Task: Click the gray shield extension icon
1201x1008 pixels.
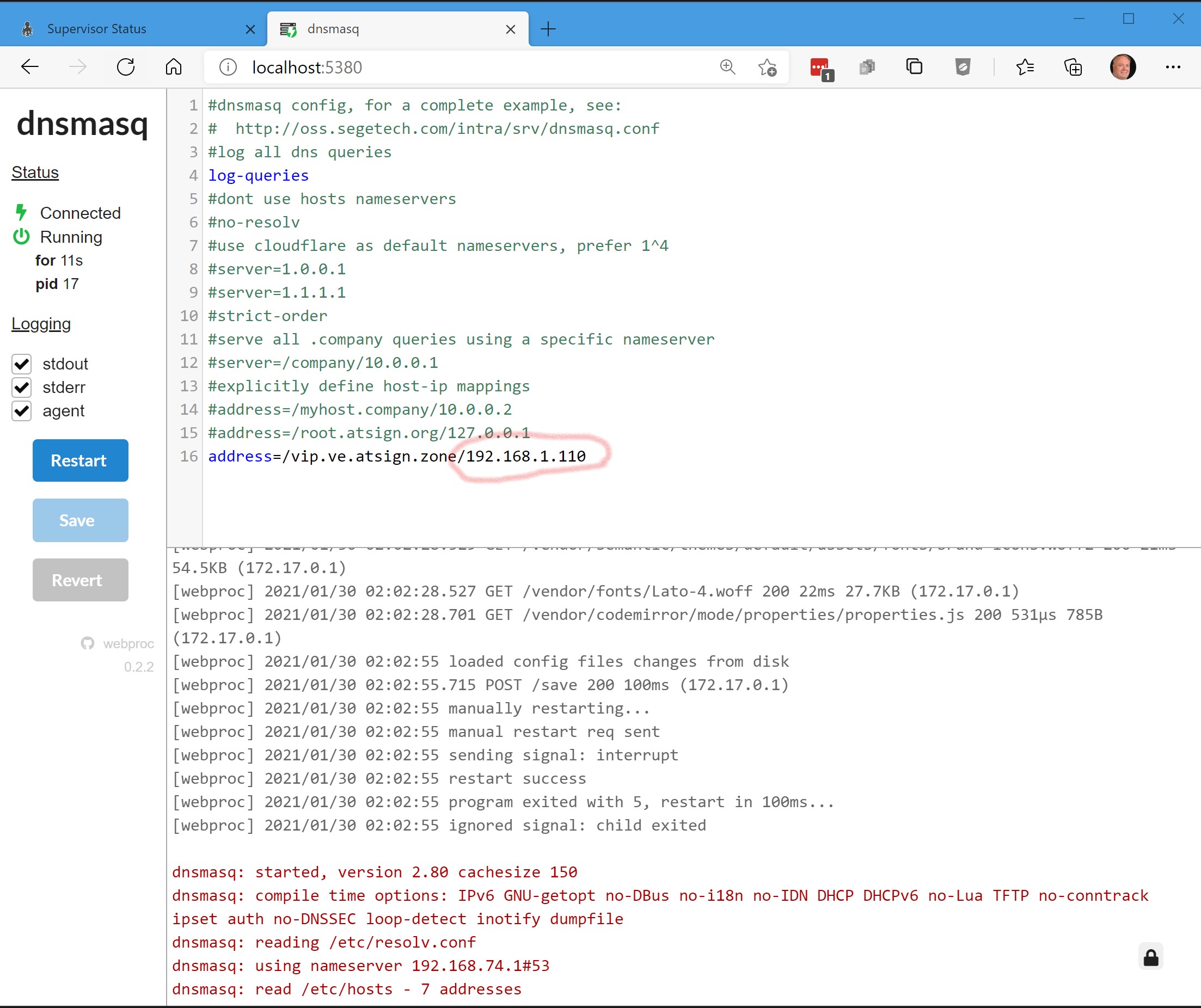Action: (963, 67)
